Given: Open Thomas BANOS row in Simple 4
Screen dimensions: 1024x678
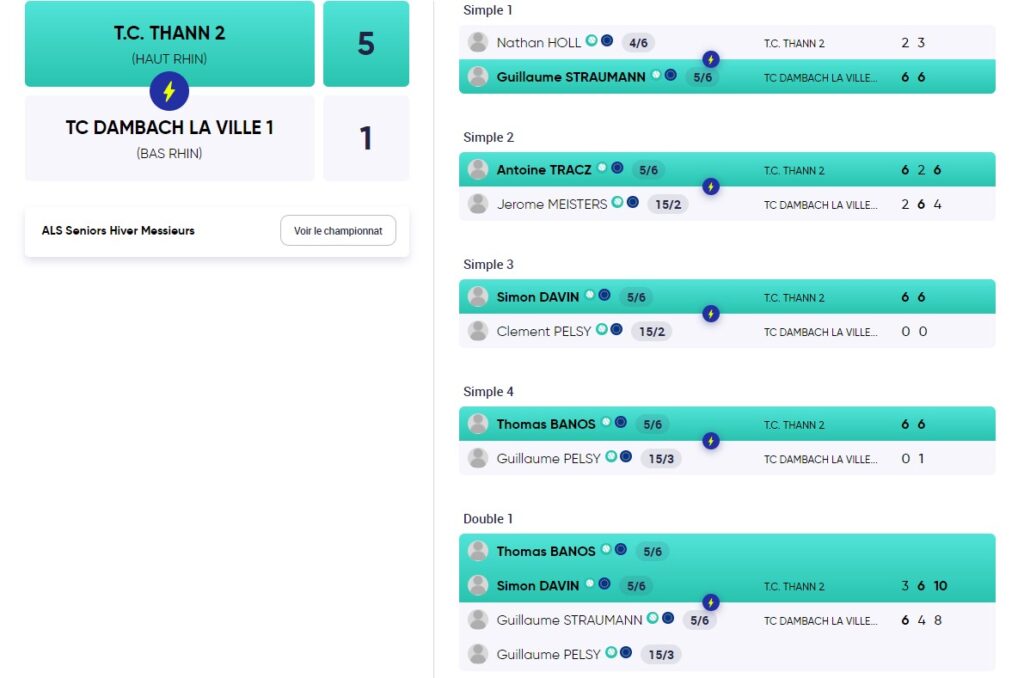Looking at the screenshot, I should coord(727,424).
